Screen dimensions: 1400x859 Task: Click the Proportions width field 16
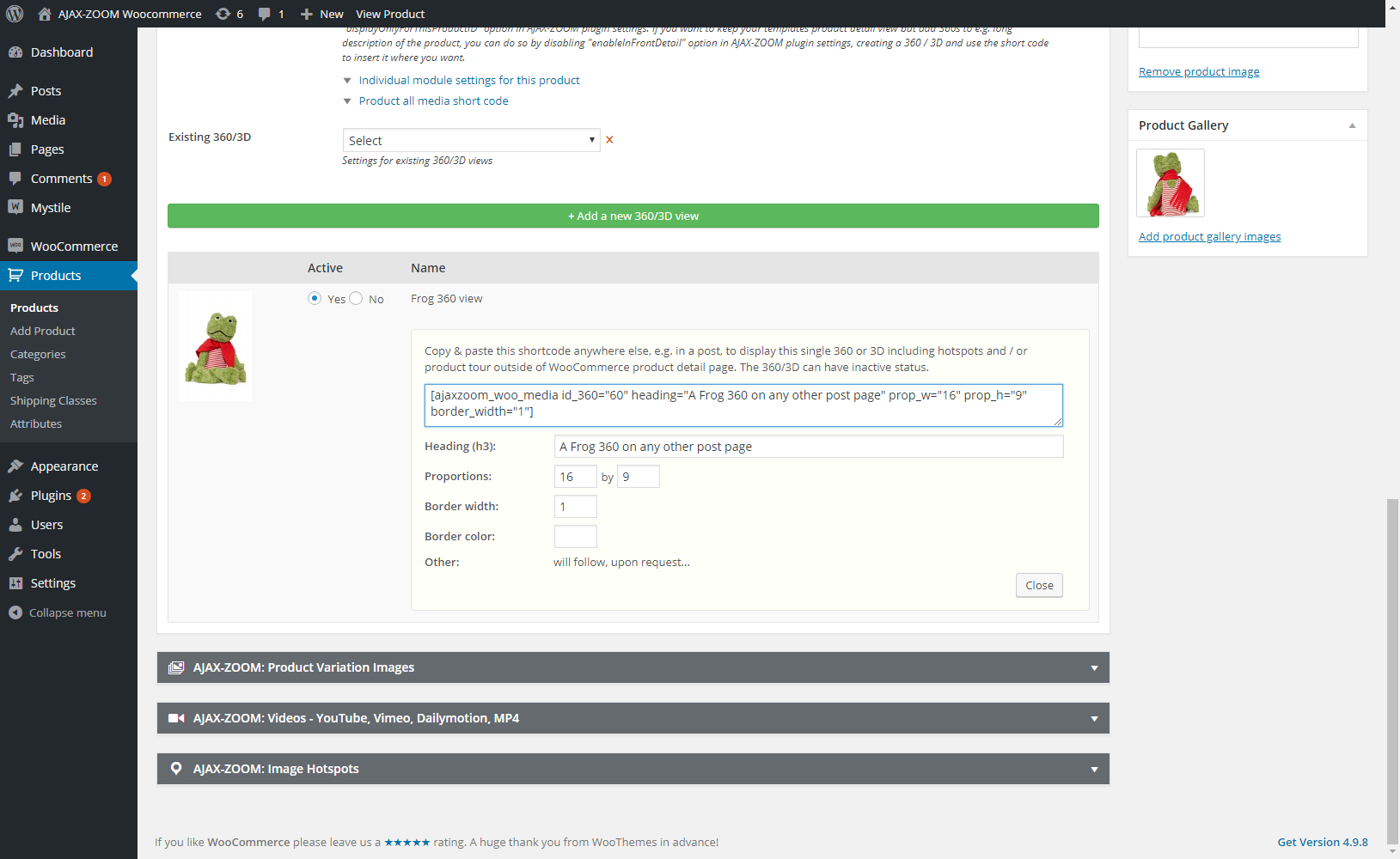click(x=576, y=477)
